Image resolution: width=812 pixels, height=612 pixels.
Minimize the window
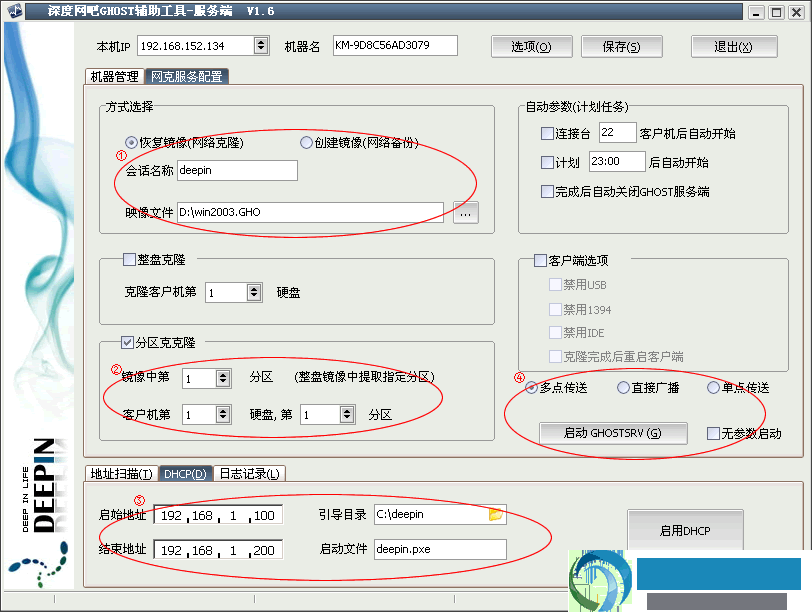[757, 12]
